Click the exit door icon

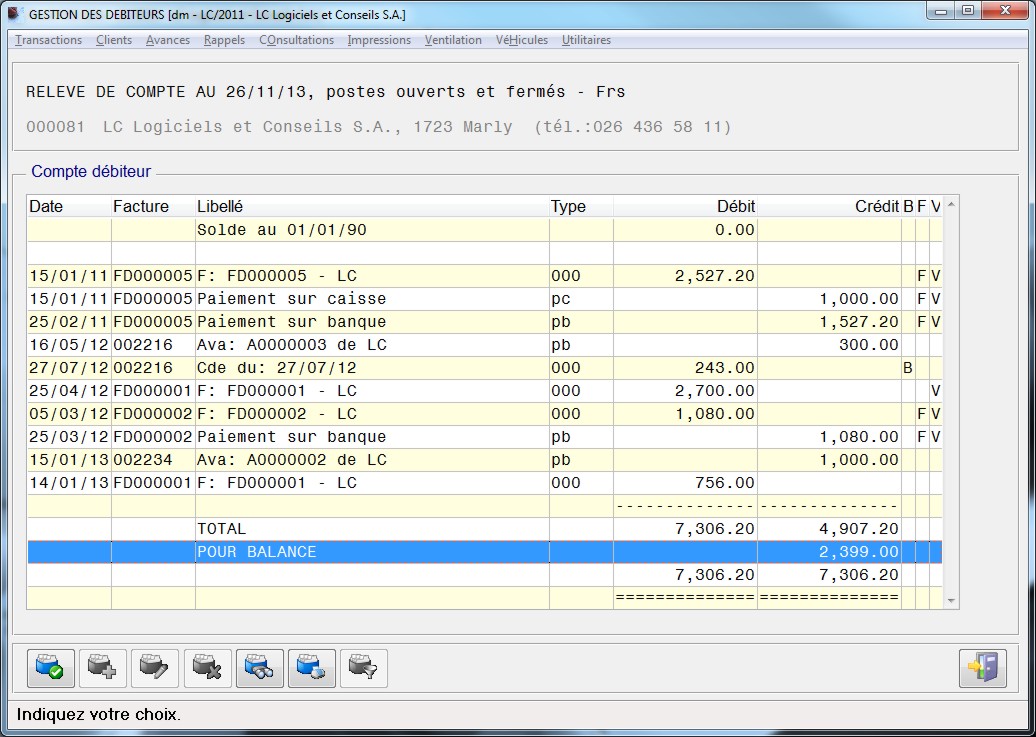[x=982, y=668]
